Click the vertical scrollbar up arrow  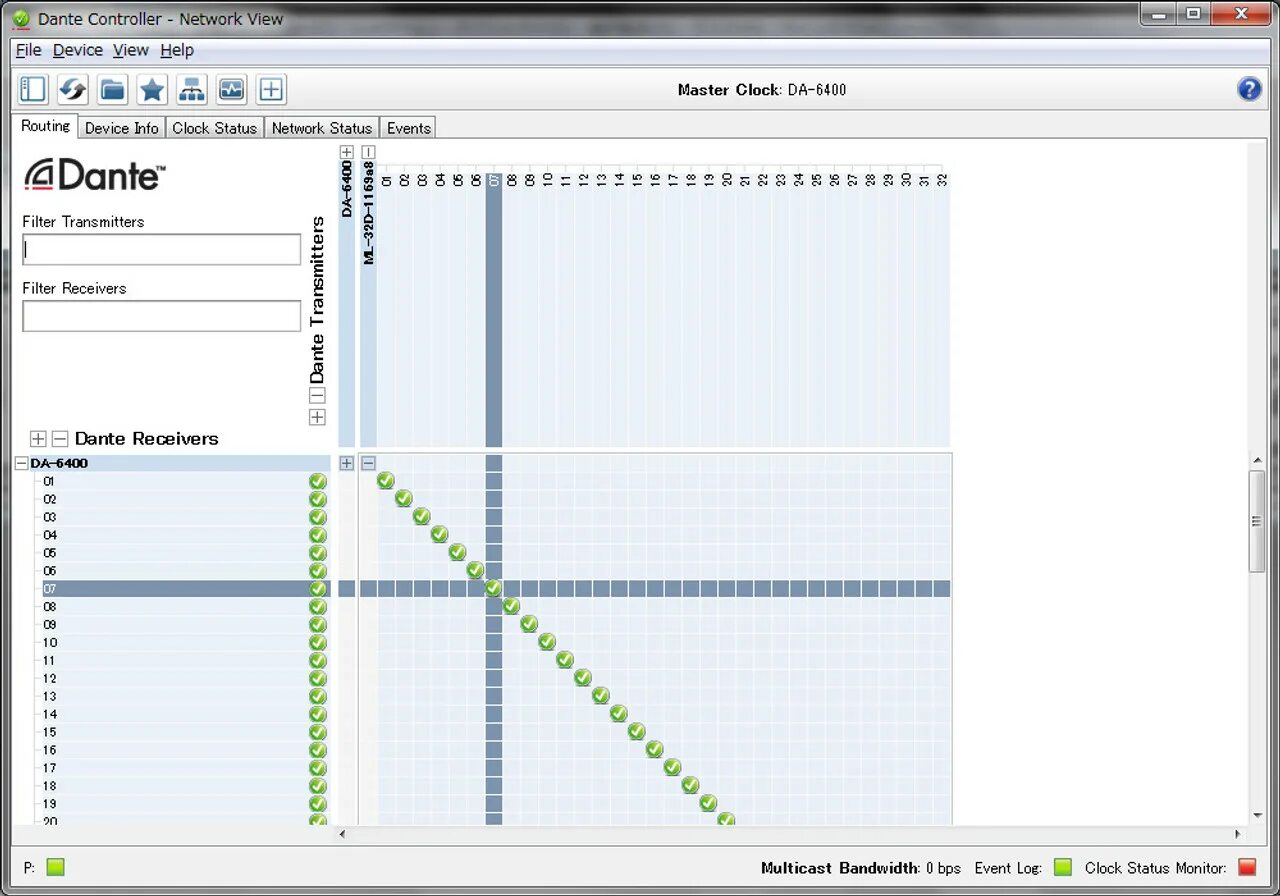(1257, 461)
